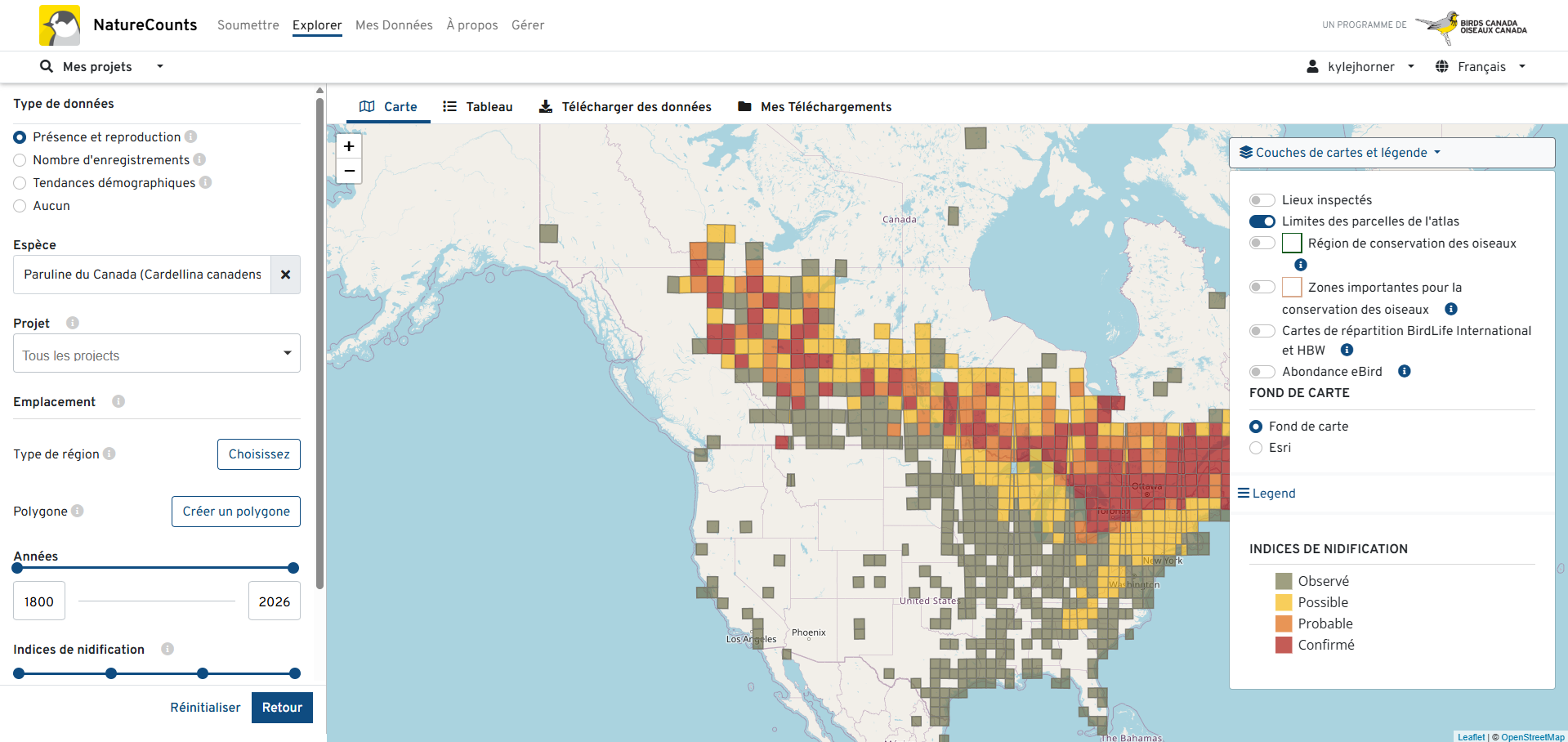Click the NatureCounts bird logo
Viewport: 1568px width, 742px height.
pos(60,25)
